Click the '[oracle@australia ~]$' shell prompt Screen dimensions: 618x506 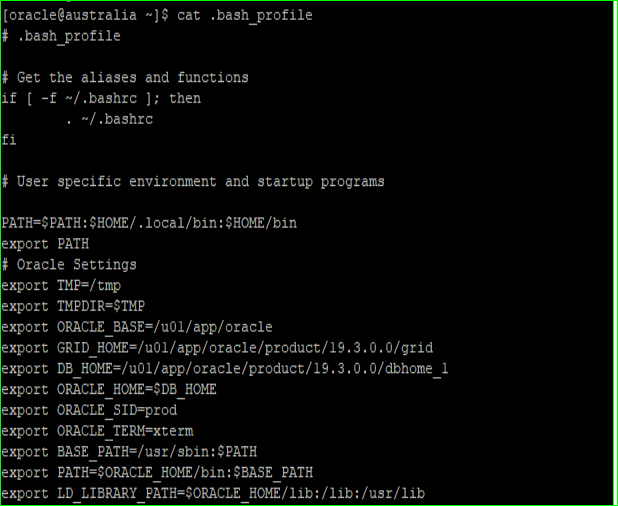click(x=87, y=15)
